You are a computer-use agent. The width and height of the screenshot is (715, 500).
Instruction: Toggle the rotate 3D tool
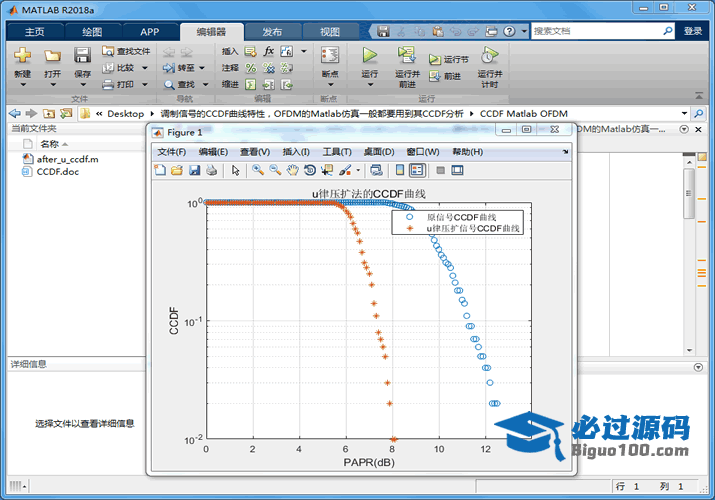tap(310, 170)
